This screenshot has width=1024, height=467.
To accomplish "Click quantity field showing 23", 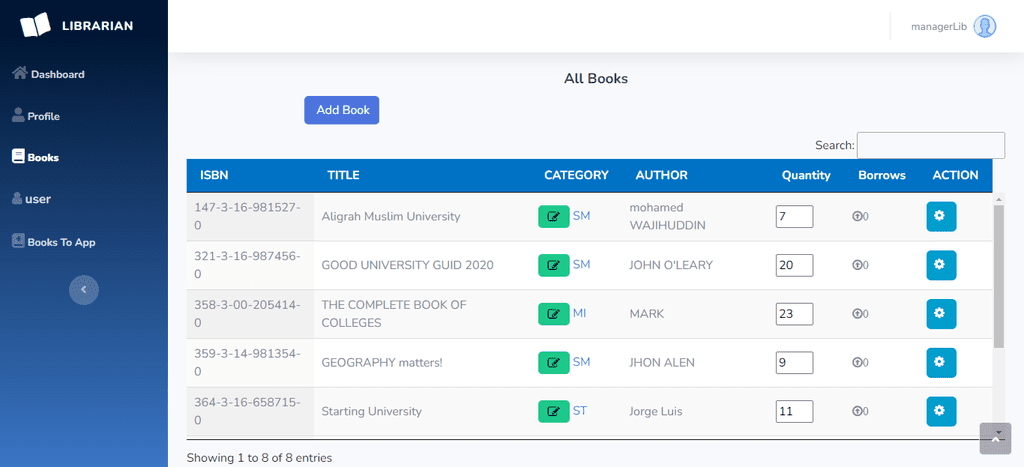I will pos(794,314).
